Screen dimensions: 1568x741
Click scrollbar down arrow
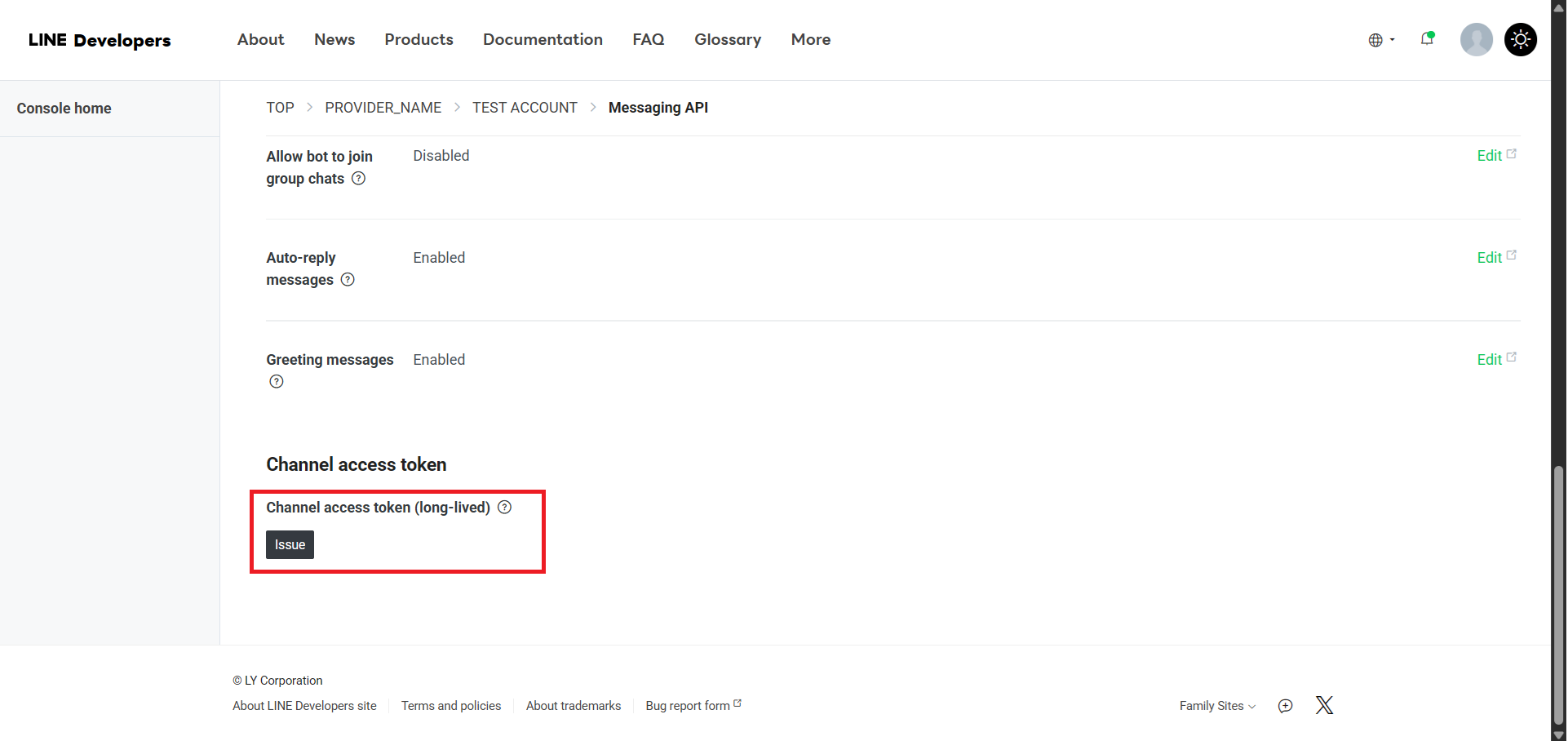(1559, 734)
